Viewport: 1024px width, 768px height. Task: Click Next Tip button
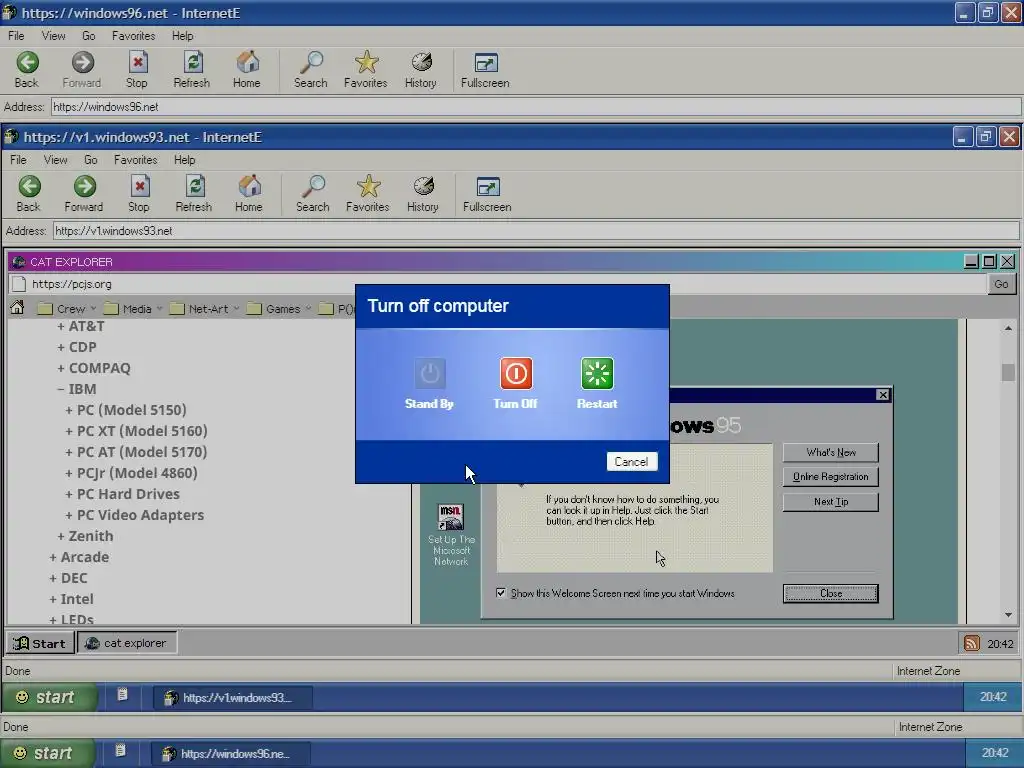(x=831, y=502)
